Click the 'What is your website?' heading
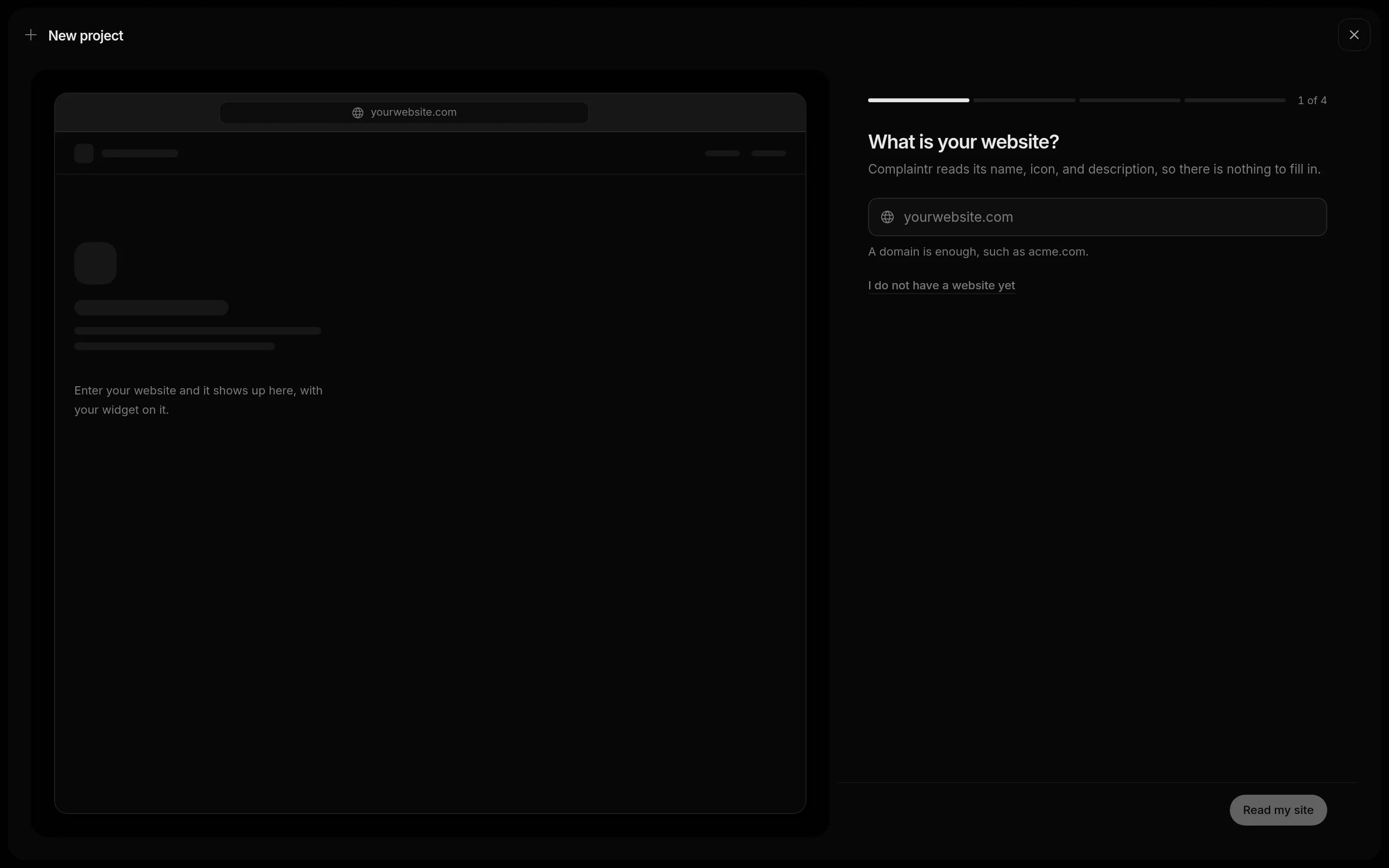The width and height of the screenshot is (1389, 868). [963, 142]
